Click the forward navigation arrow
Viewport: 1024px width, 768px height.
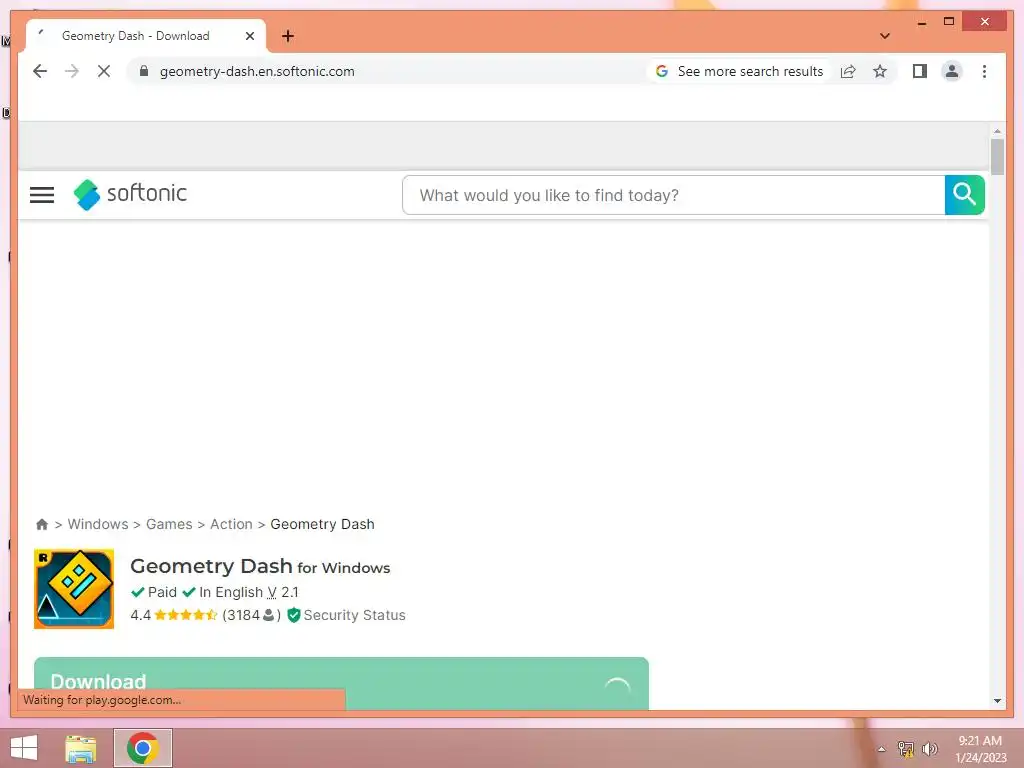[x=72, y=71]
